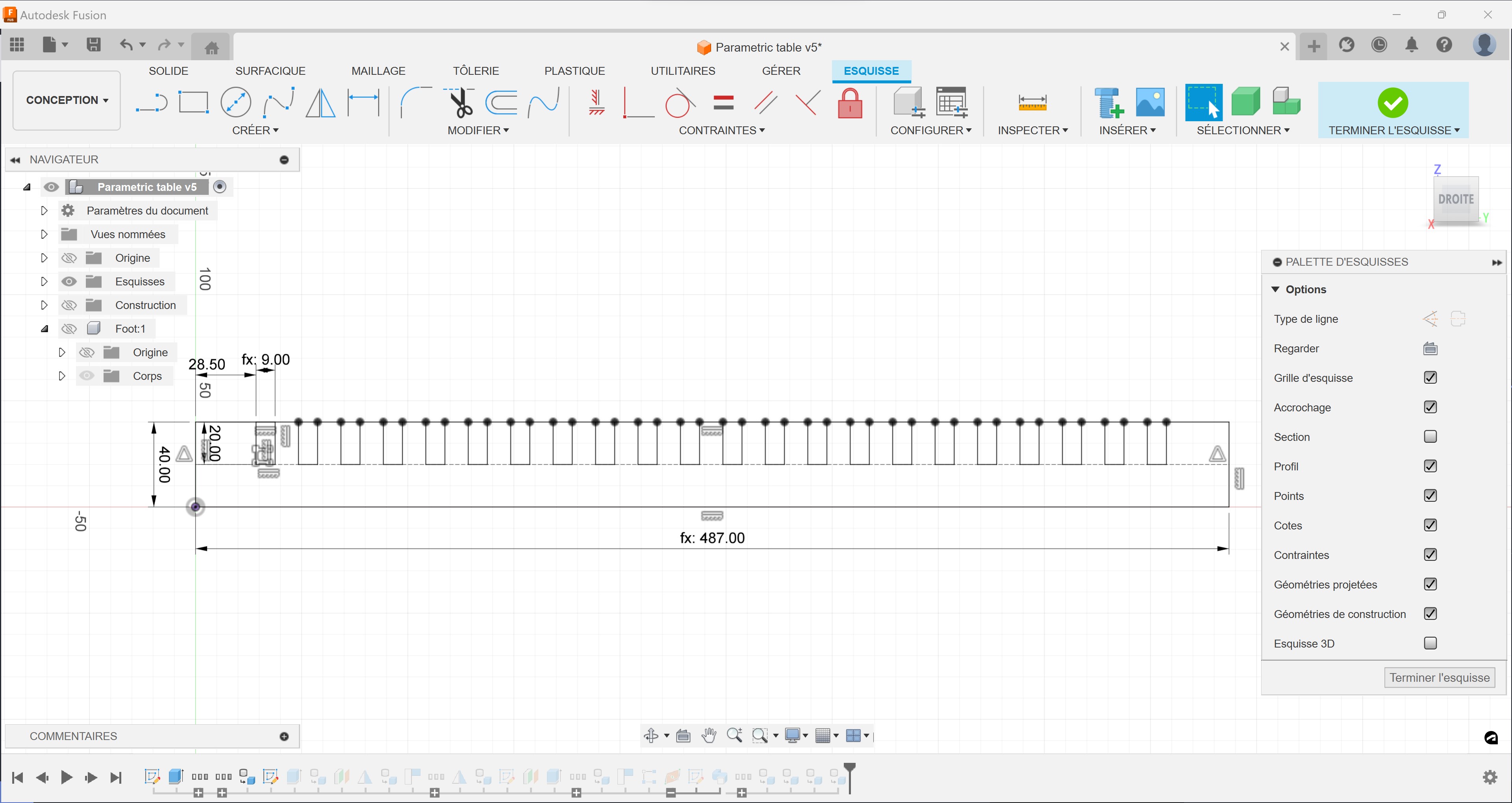Select the Line tool
Viewport: 1512px width, 803px height.
(152, 102)
